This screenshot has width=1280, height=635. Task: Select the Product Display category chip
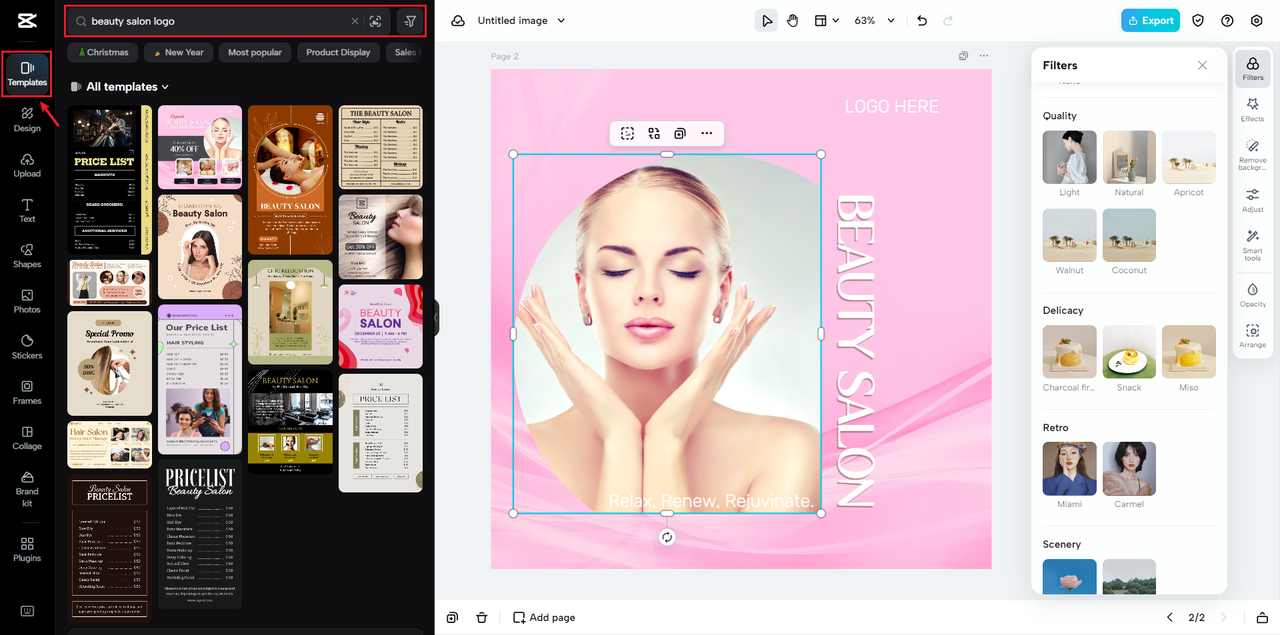[x=338, y=52]
